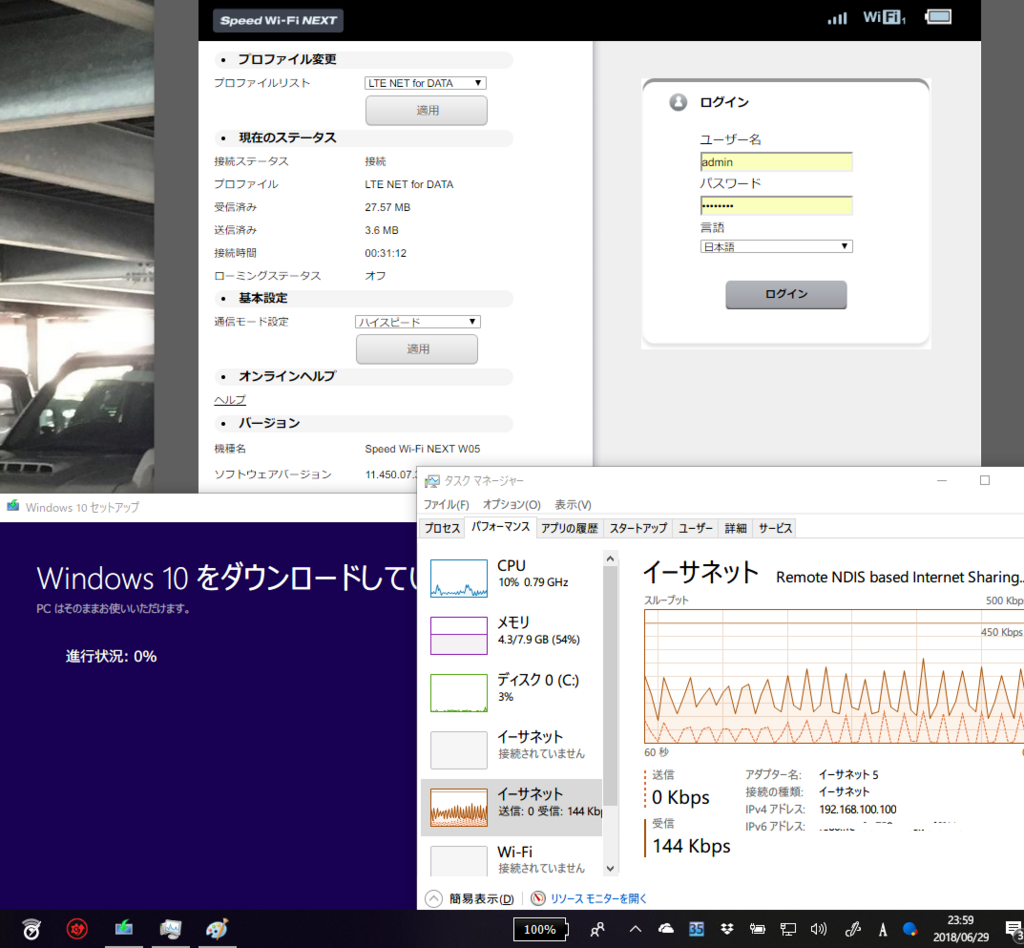
Task: Switch to the スタートアップ tab
Action: point(638,528)
